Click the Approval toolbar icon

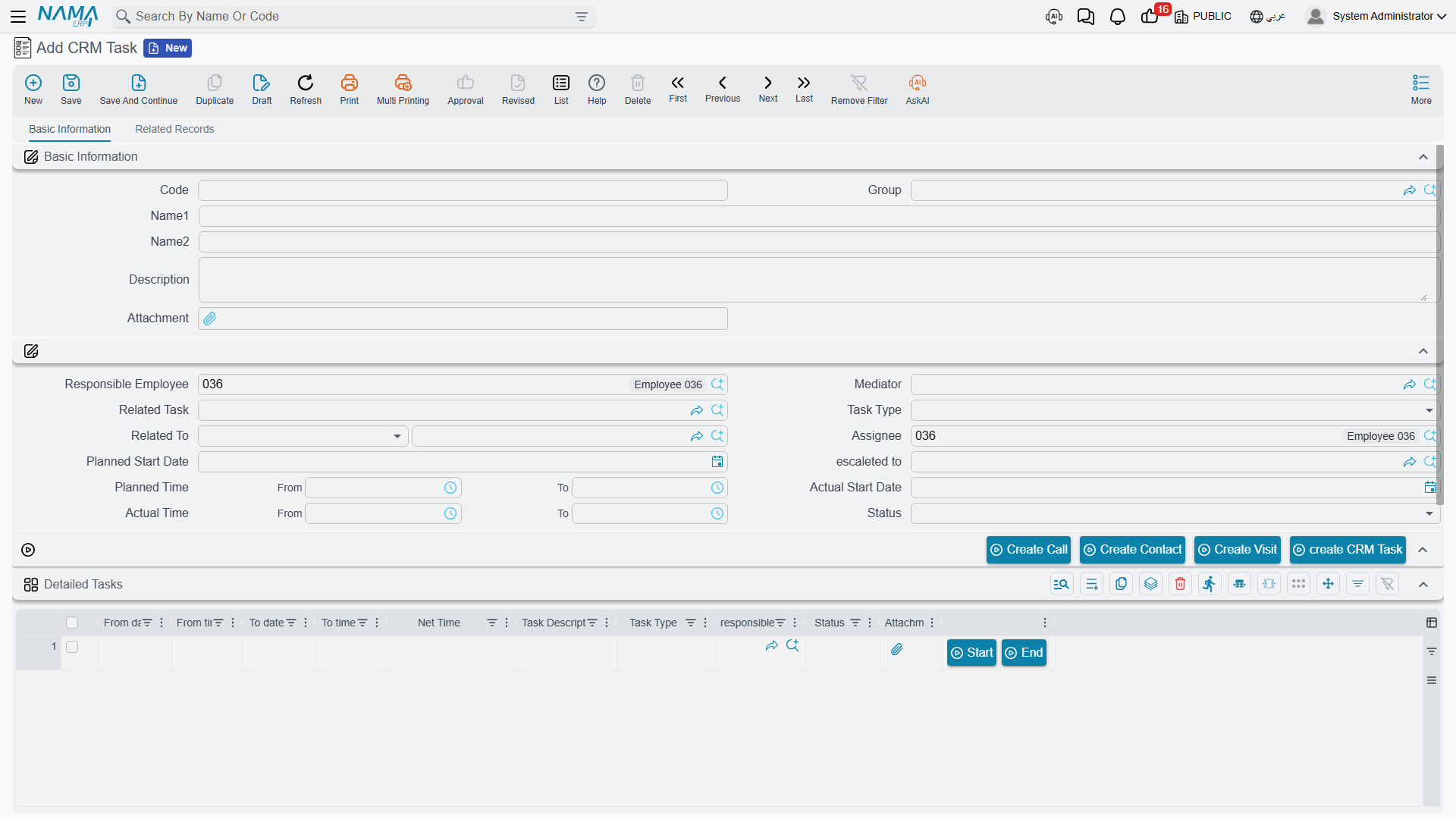[466, 89]
